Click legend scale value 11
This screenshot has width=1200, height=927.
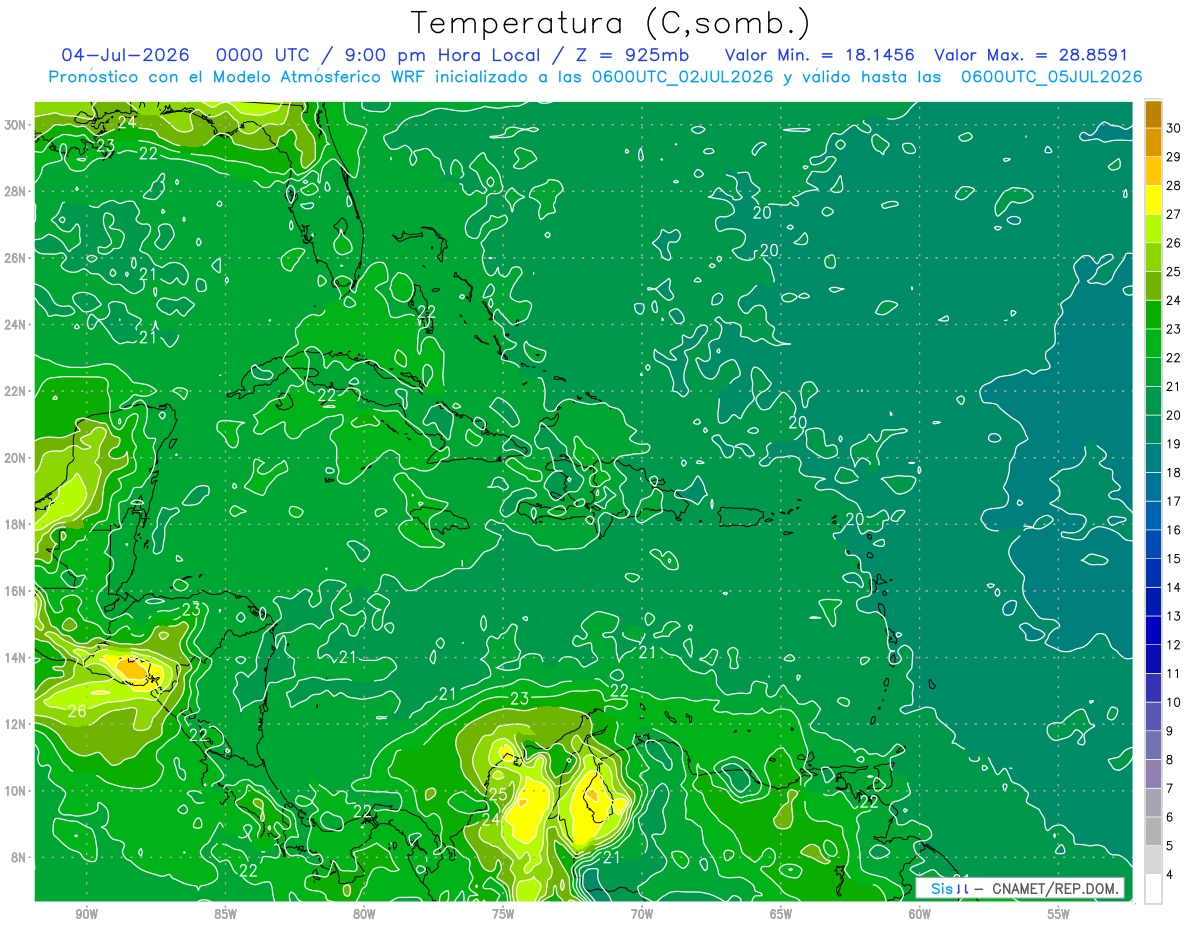(1174, 673)
